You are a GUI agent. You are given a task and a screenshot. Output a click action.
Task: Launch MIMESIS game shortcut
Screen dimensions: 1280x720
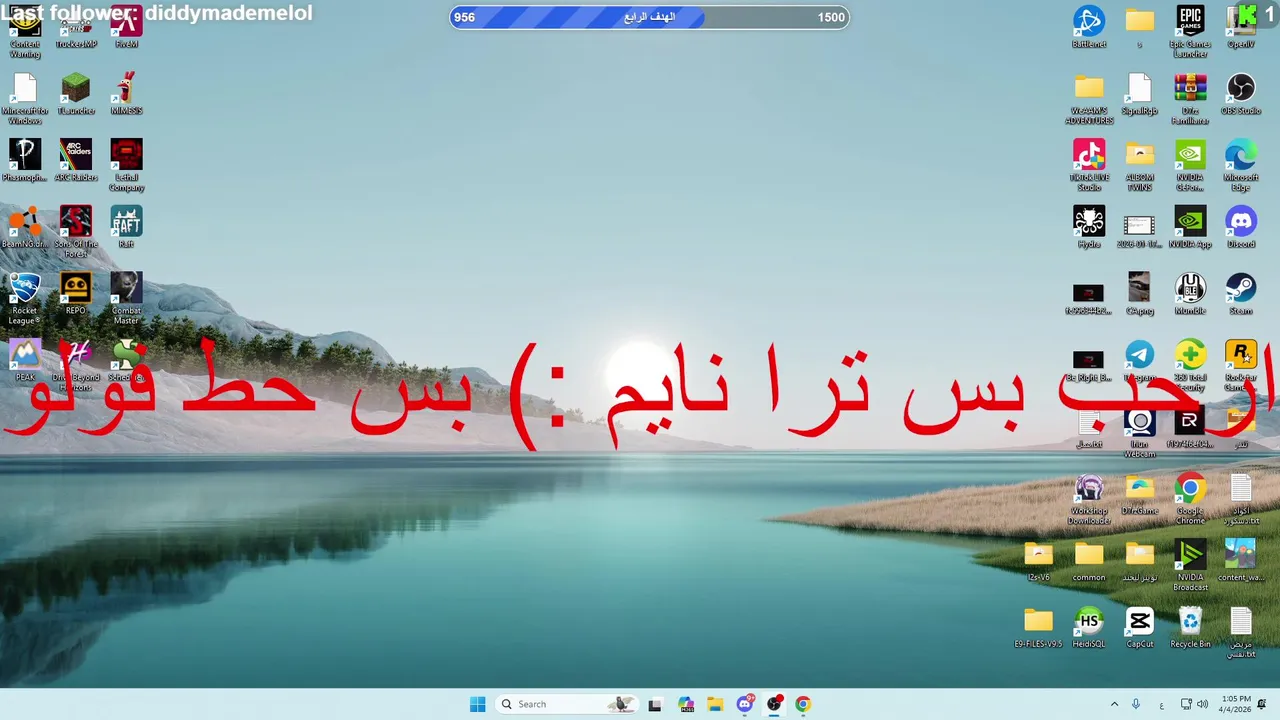126,94
